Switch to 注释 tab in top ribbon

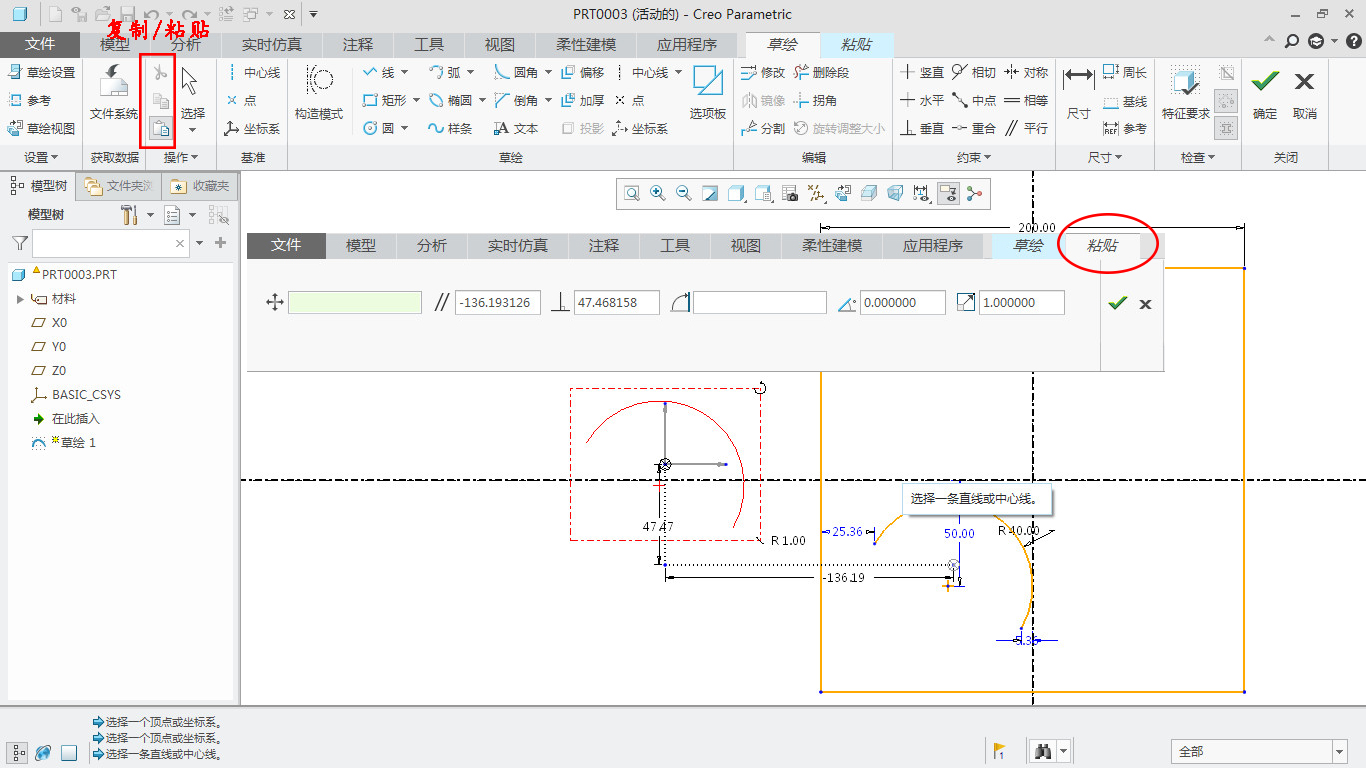coord(358,45)
